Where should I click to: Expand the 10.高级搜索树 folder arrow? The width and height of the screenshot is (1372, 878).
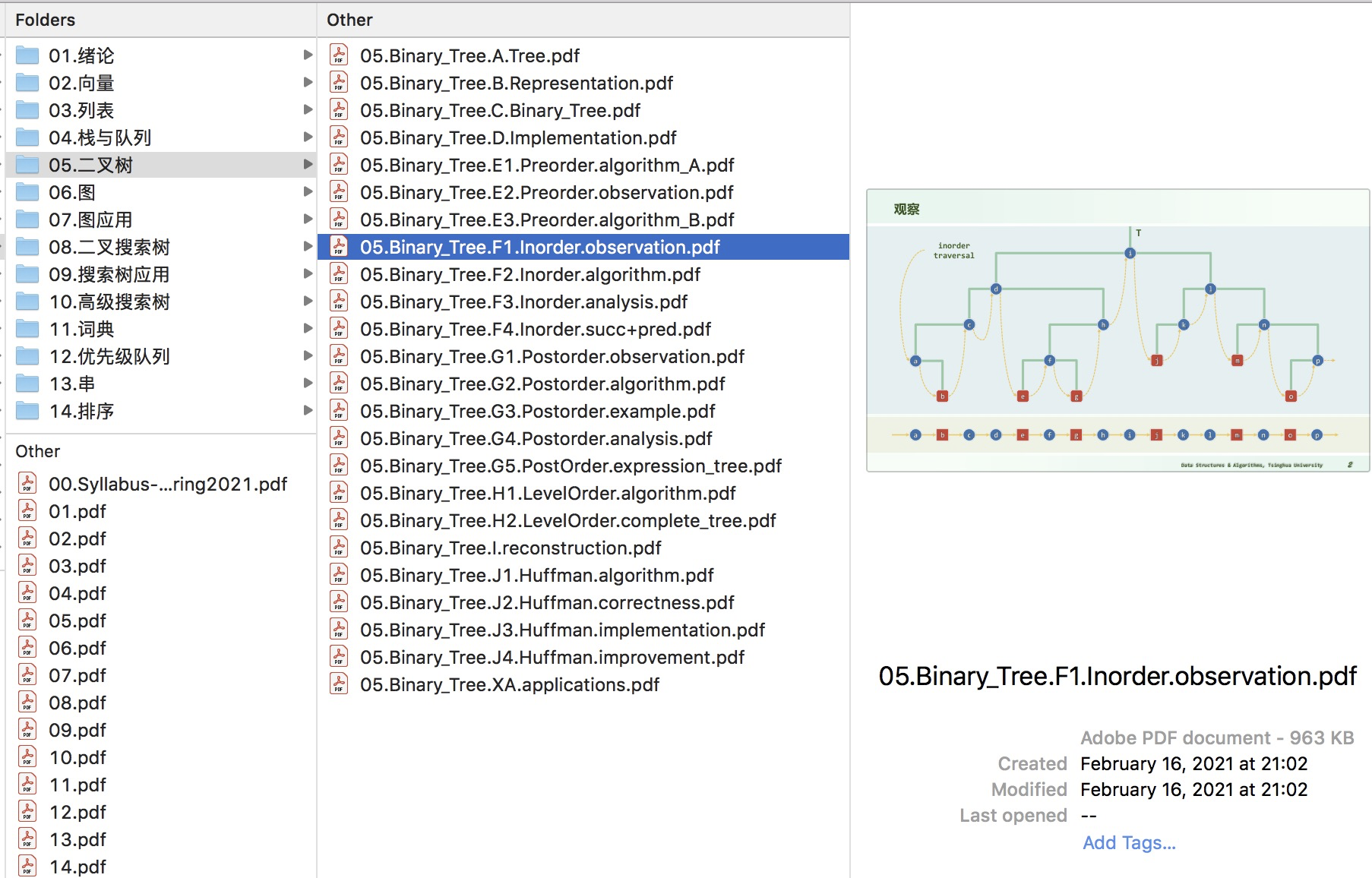click(308, 301)
